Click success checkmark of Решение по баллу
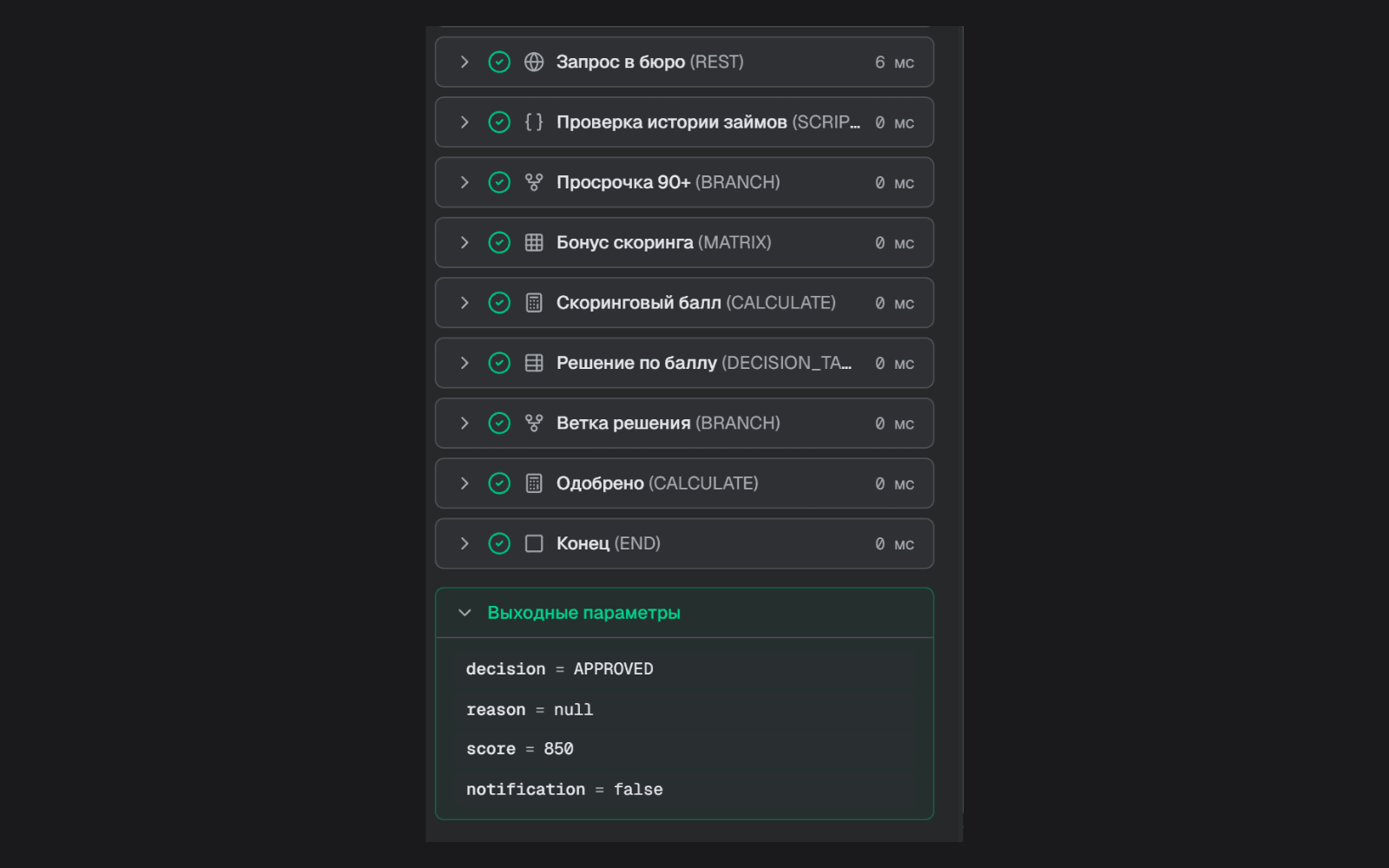 pyautogui.click(x=499, y=363)
